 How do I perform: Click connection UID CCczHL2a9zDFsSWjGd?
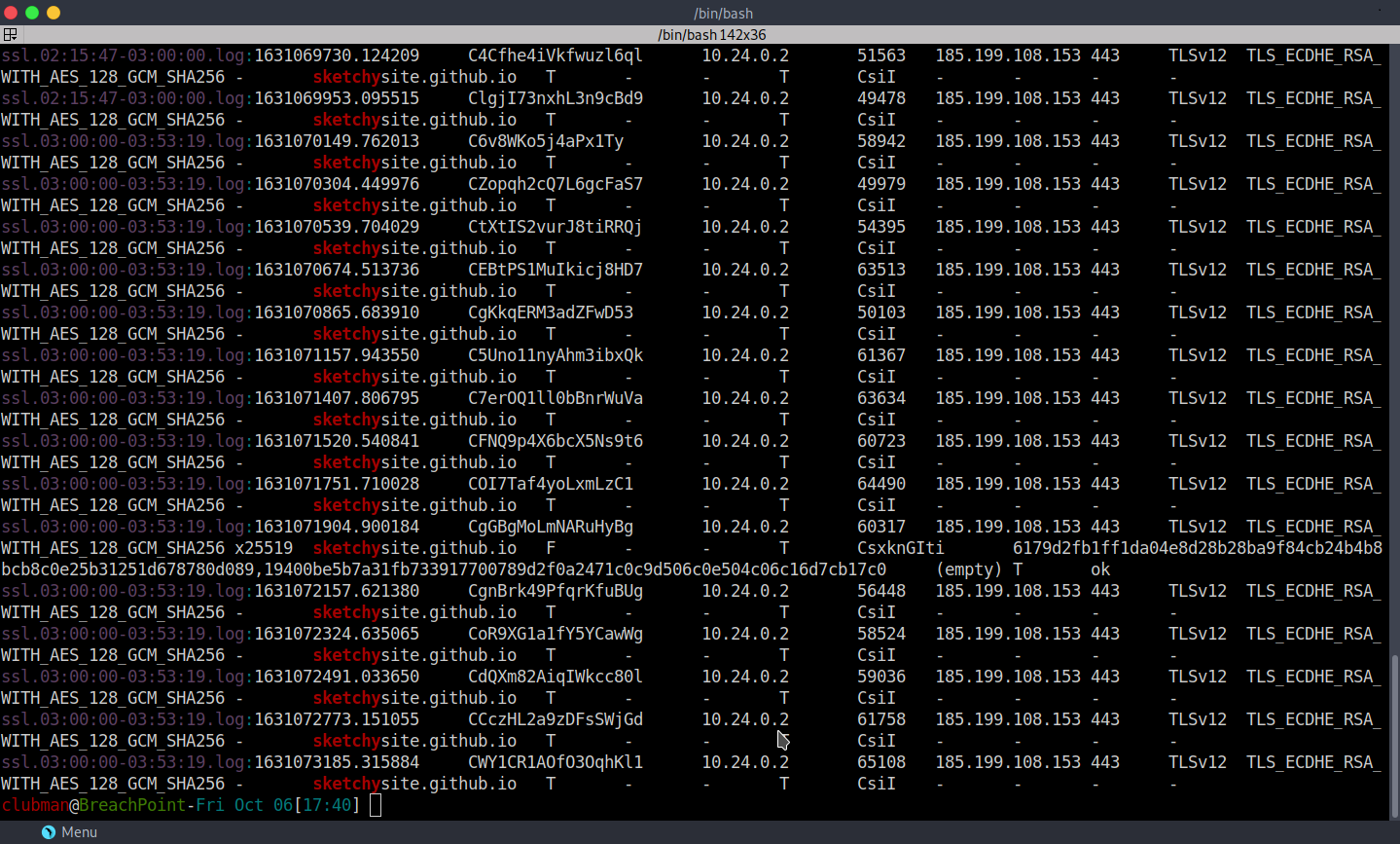556,719
